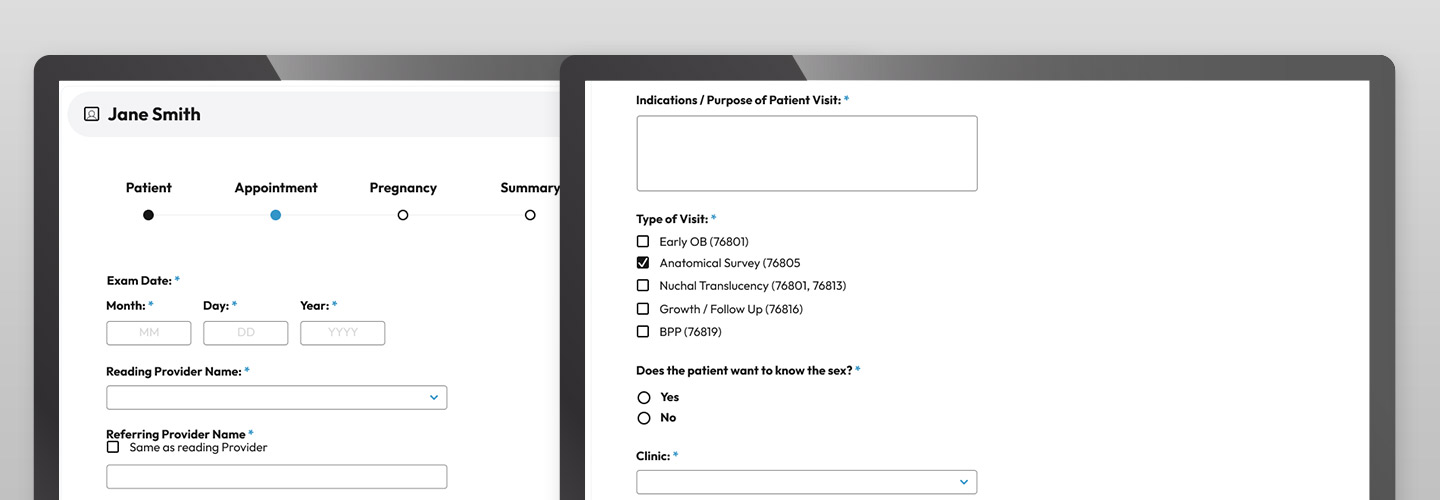
Task: Tick the Growth / Follow Up checkbox
Action: (643, 309)
